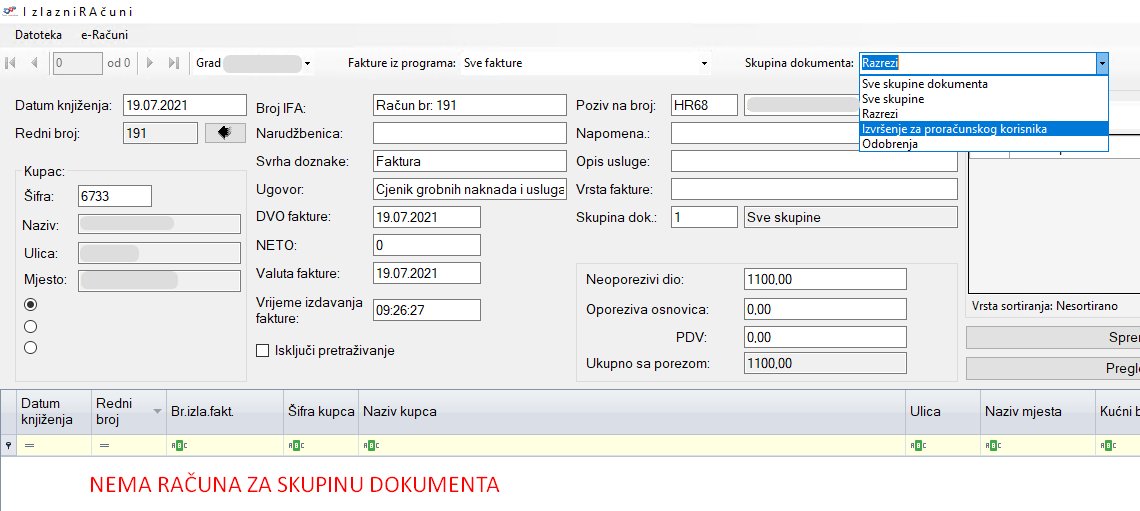Go to the previous record arrow
Viewport: 1140px width, 511px height.
[x=34, y=63]
